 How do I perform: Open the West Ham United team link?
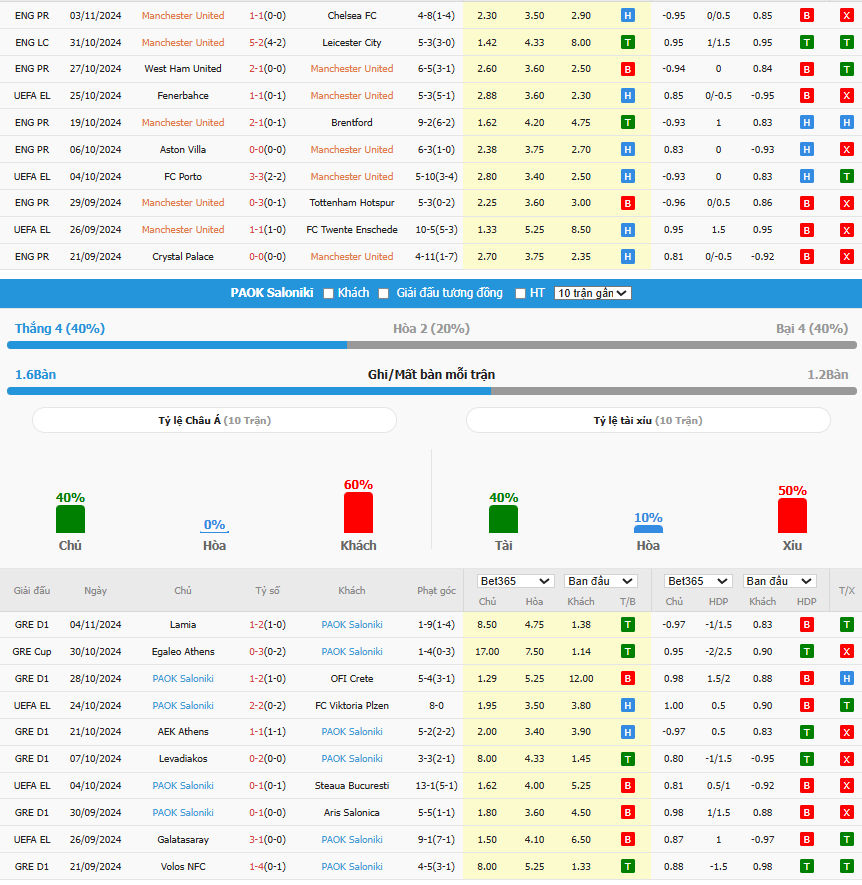[x=183, y=69]
